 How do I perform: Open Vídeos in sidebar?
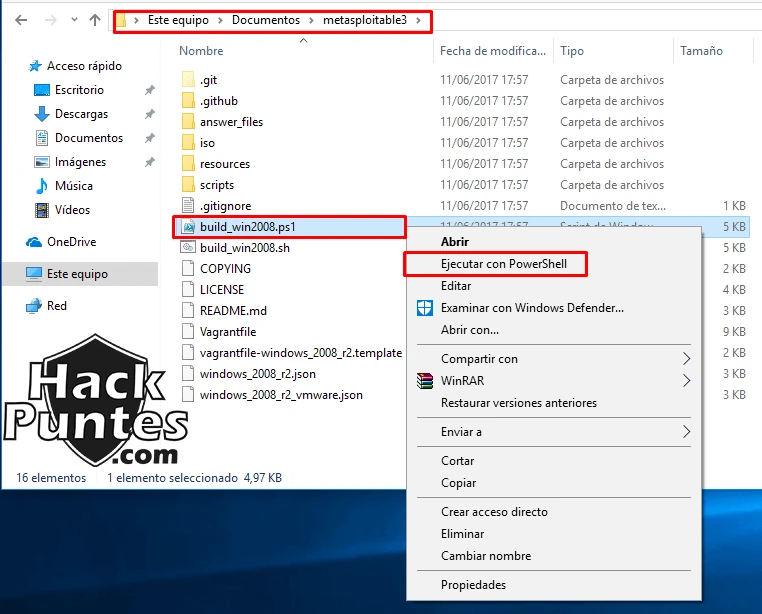tap(72, 210)
